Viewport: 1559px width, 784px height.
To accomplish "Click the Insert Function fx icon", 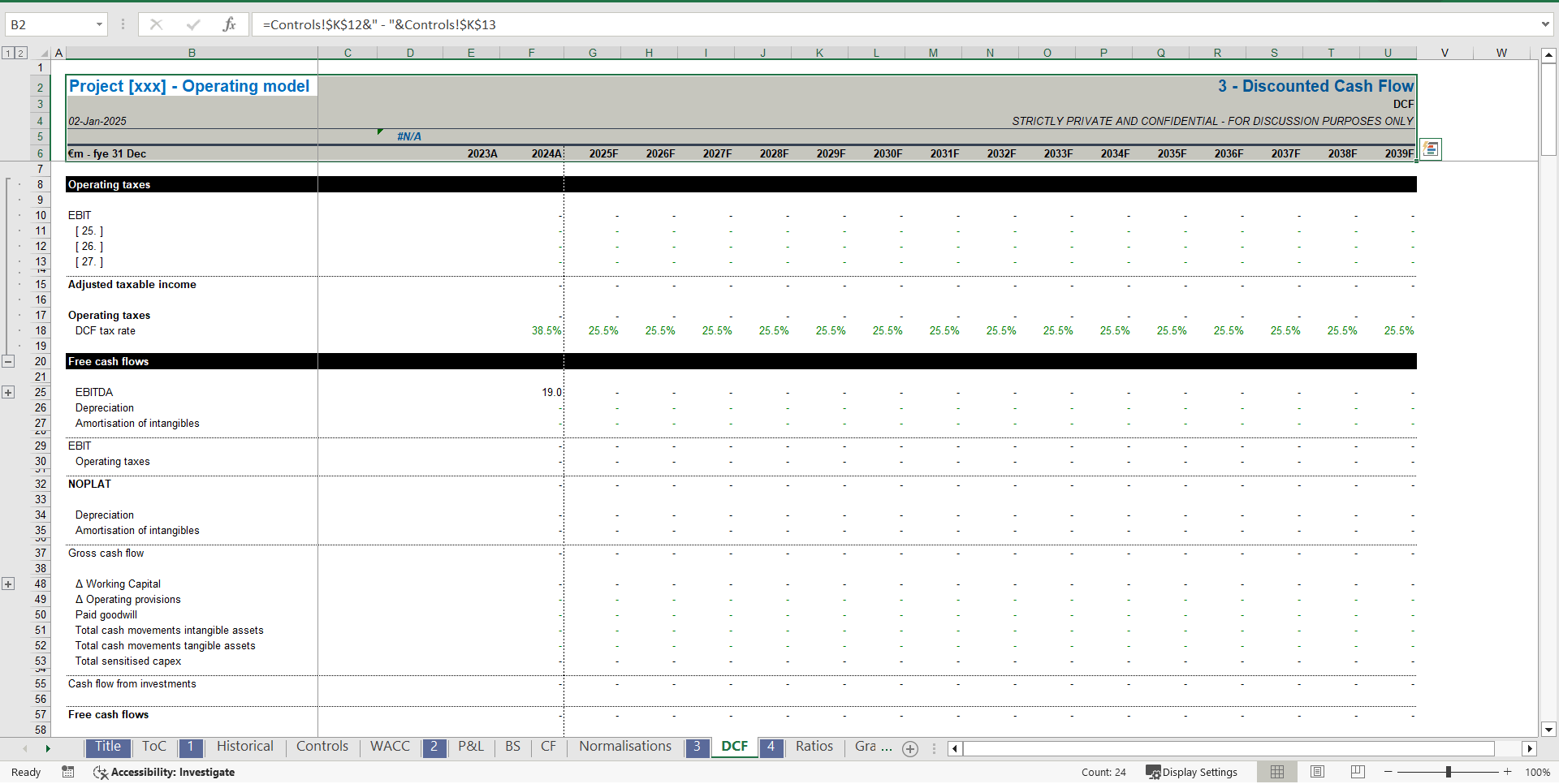I will 229,24.
